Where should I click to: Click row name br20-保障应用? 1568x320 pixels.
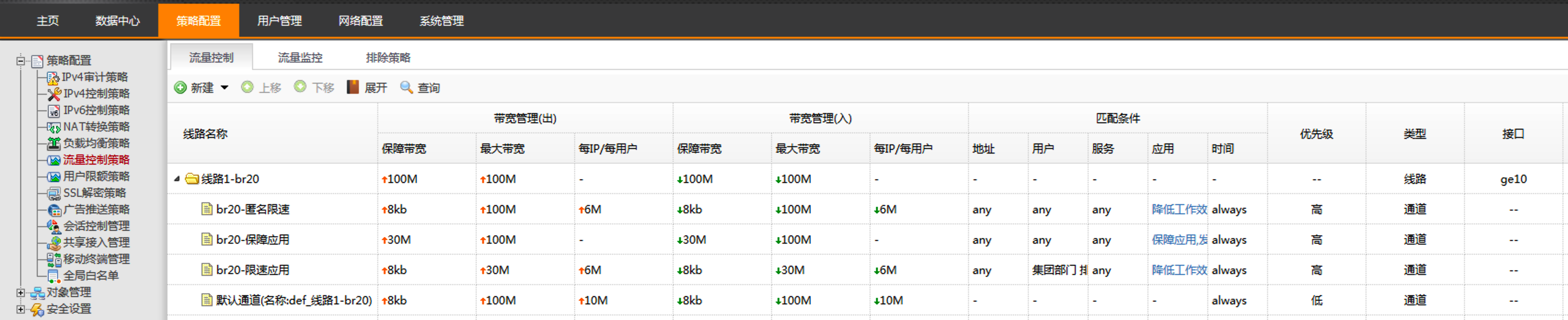point(253,240)
